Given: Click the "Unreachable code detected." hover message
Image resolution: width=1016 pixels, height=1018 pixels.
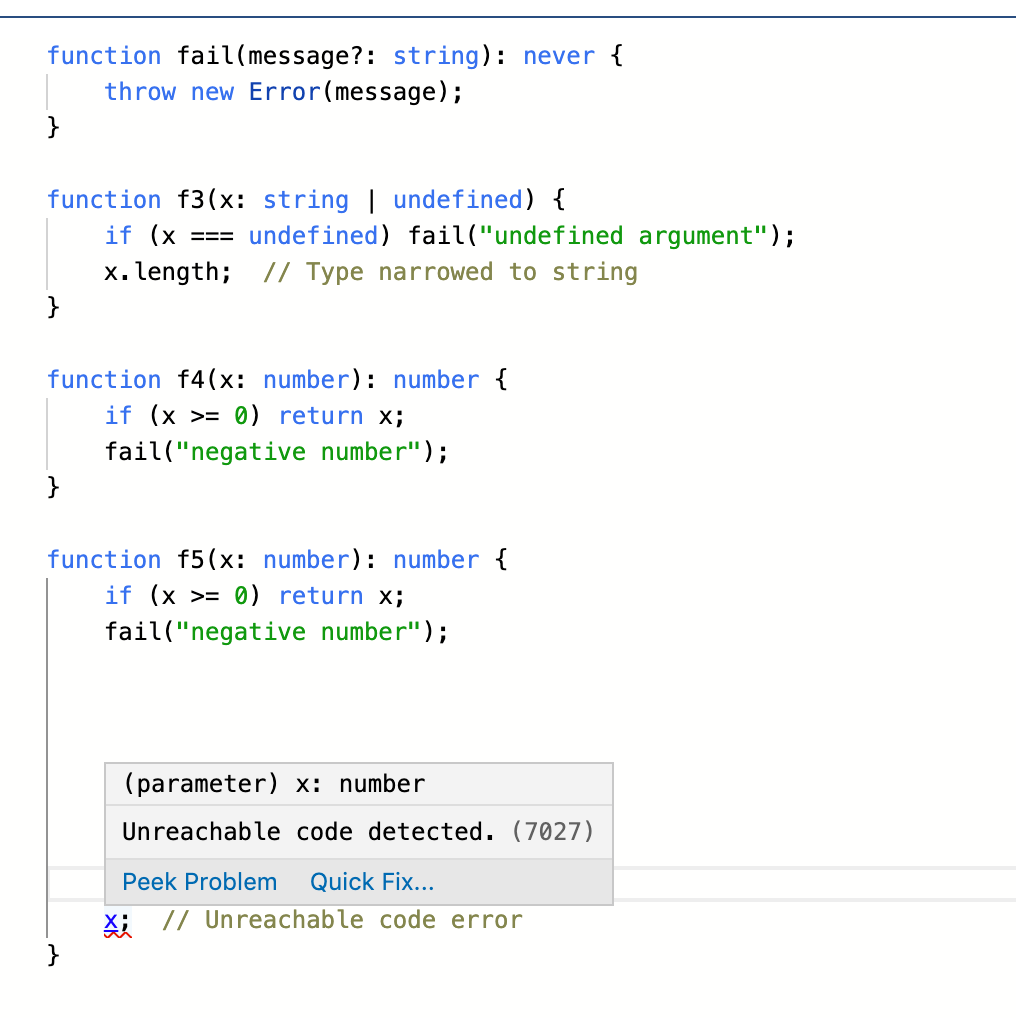Looking at the screenshot, I should tap(308, 832).
